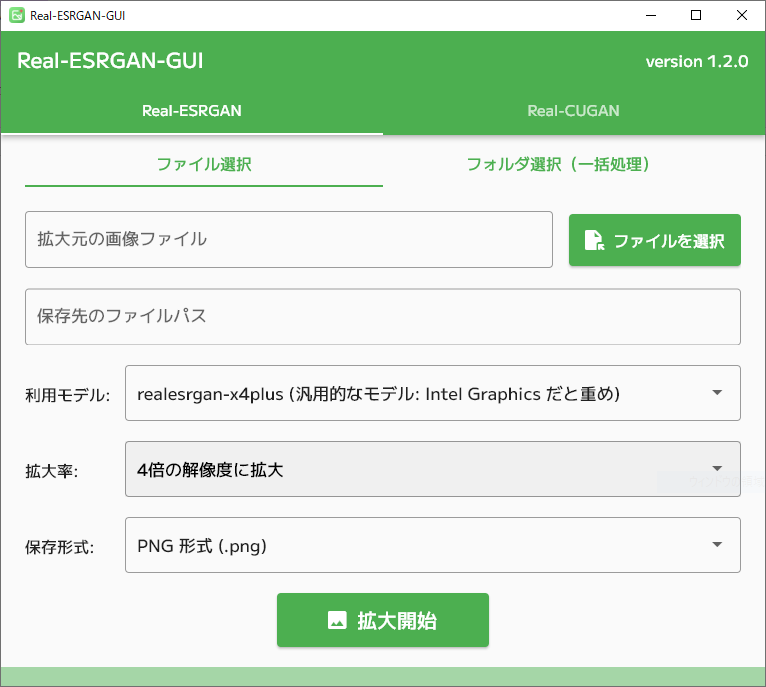Expand the 利用モデル dropdown arrow
Image resolution: width=766 pixels, height=687 pixels.
(717, 392)
